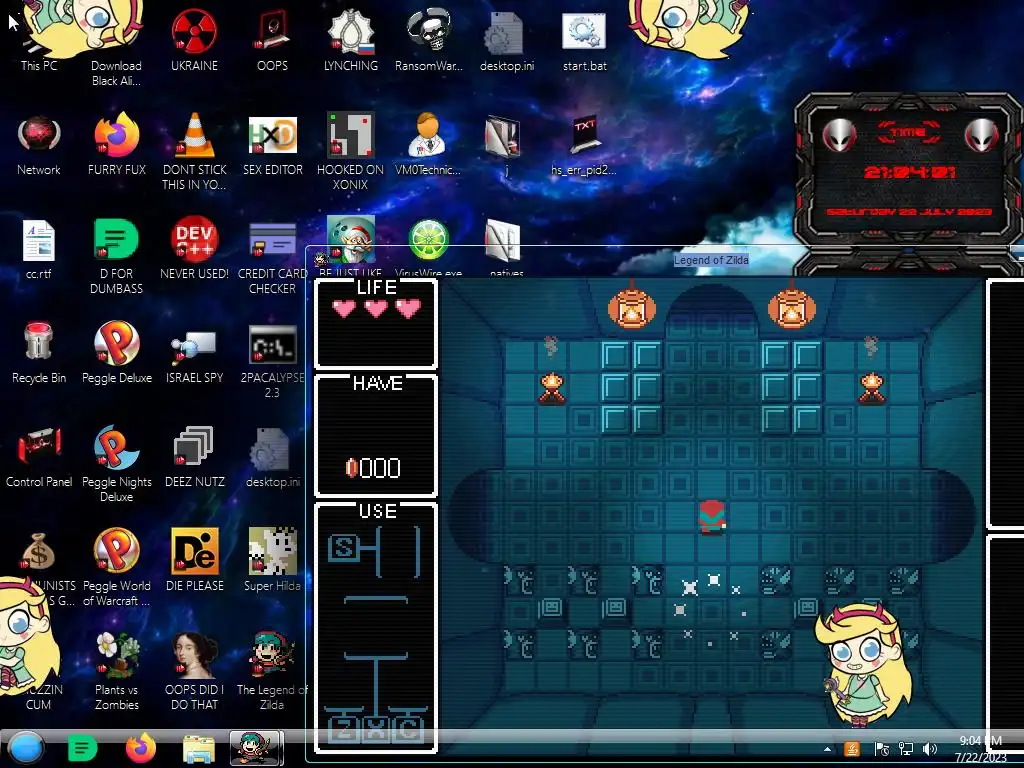Viewport: 1024px width, 768px height.
Task: Click the OOPS desktop shortcut
Action: [272, 40]
